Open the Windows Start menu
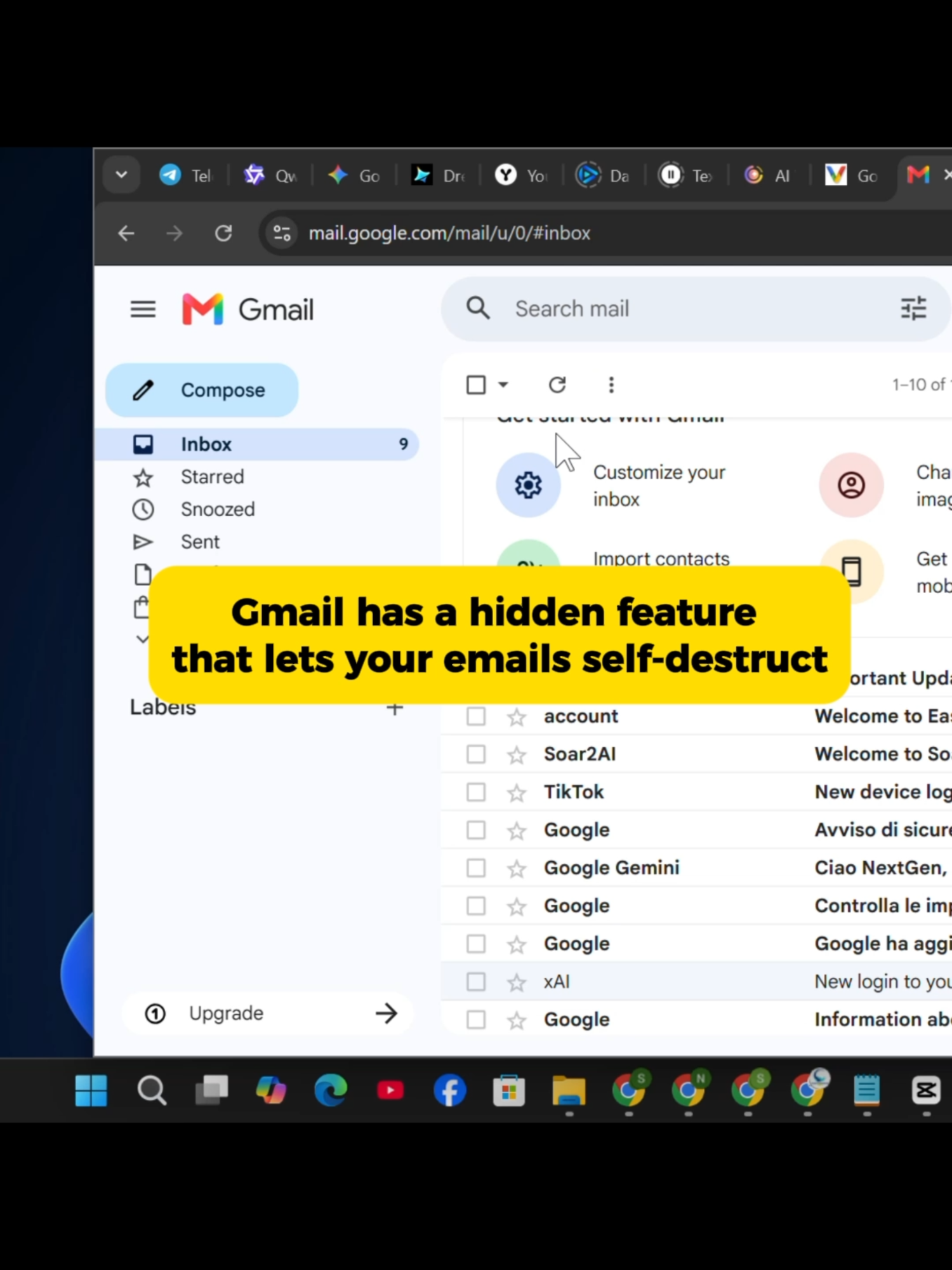Screen dimensions: 952x1270 (91, 1090)
